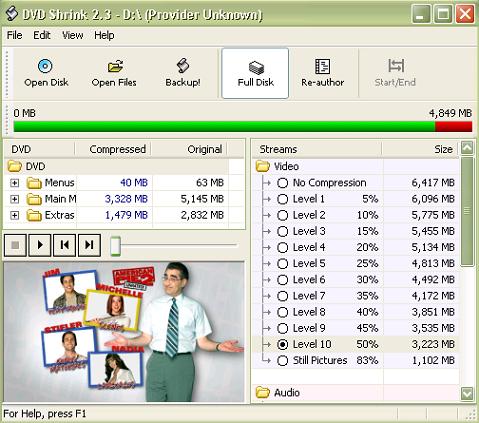Open the Edit menu
The image size is (479, 423).
[42, 35]
